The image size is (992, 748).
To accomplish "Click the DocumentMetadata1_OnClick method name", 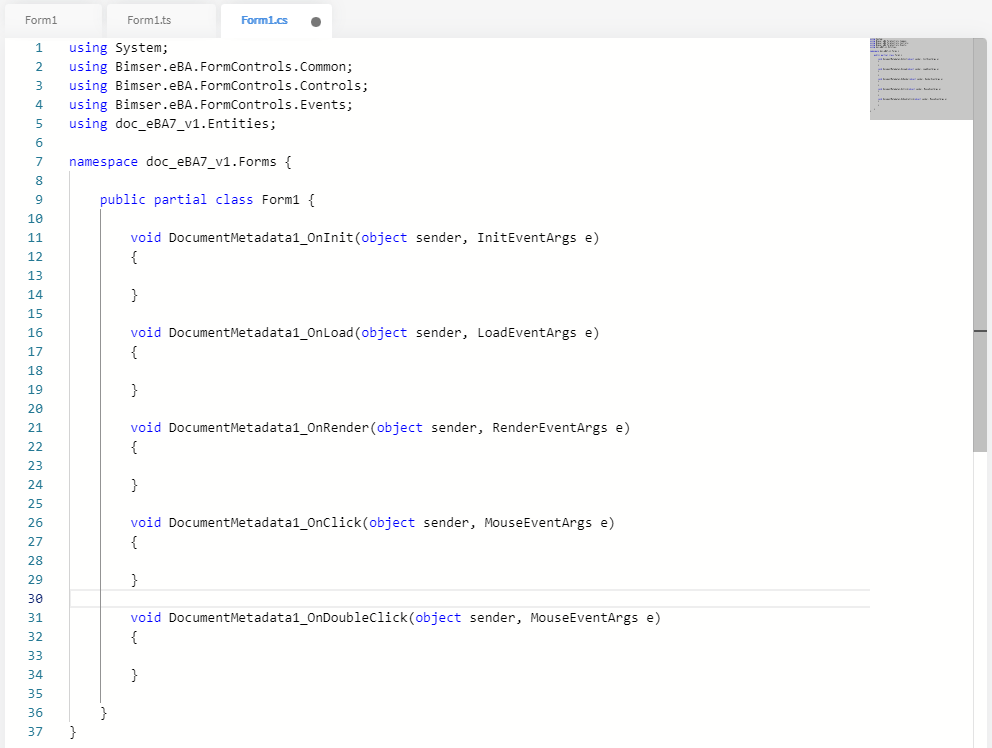I will click(264, 522).
